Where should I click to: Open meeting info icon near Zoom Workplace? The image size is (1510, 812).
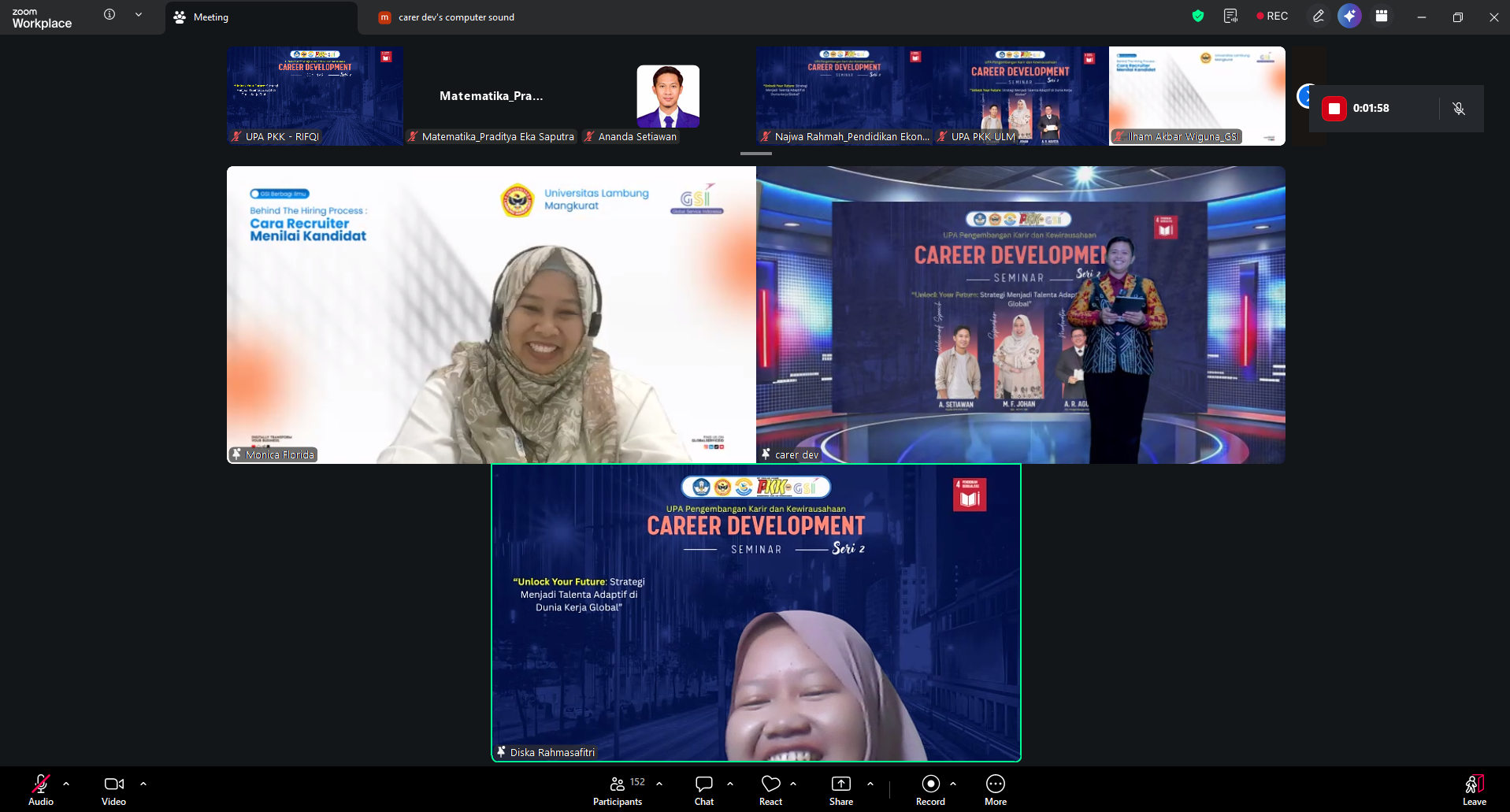coord(109,14)
